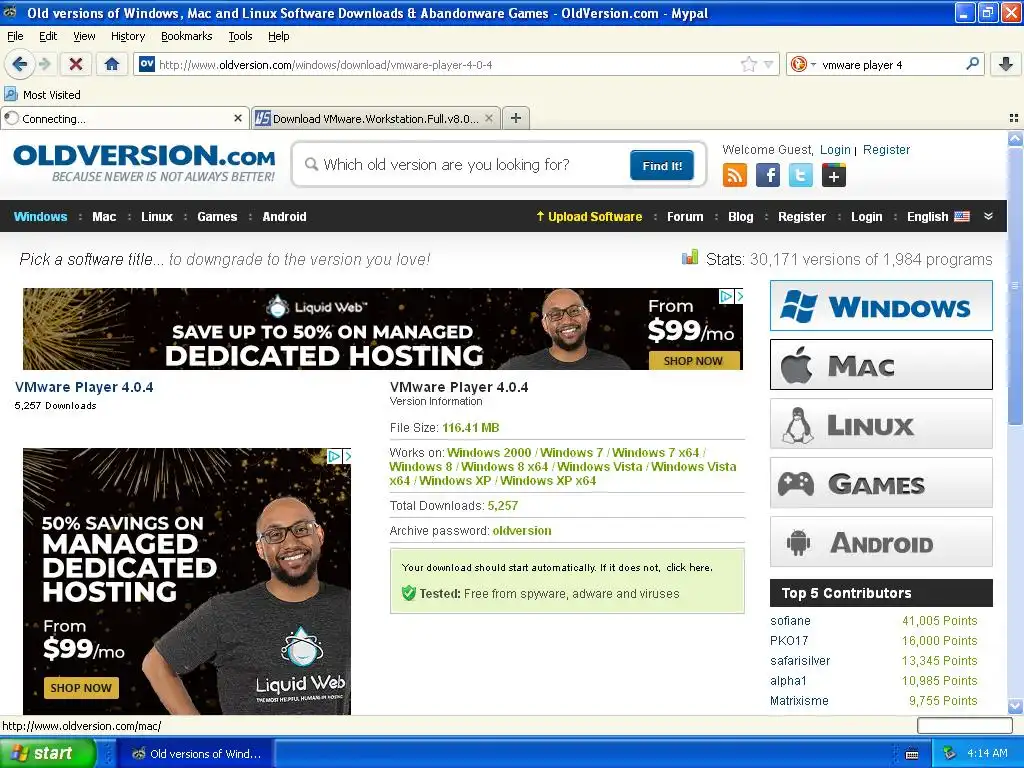Go back with the browser Back arrow
Screen dimensions: 1024x768
pos(19,64)
